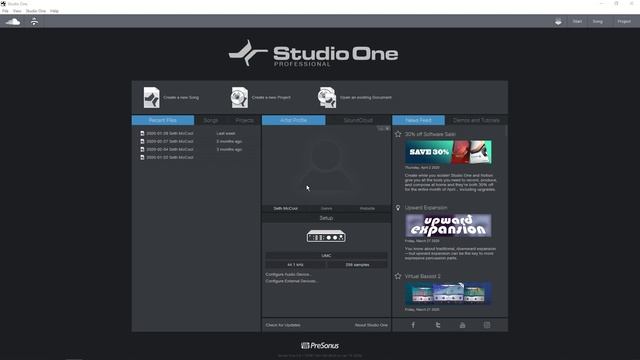Click the Studio One application icon in title bar
This screenshot has height=360, width=640.
coord(3,4)
